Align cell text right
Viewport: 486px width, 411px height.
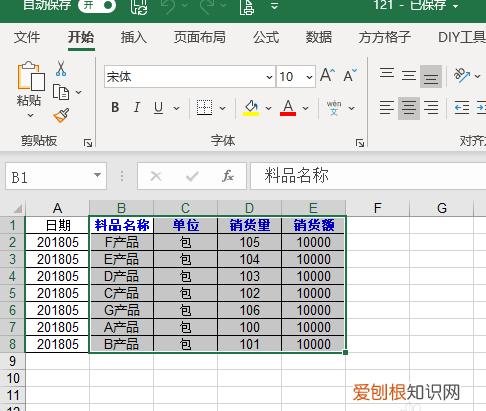(x=431, y=108)
